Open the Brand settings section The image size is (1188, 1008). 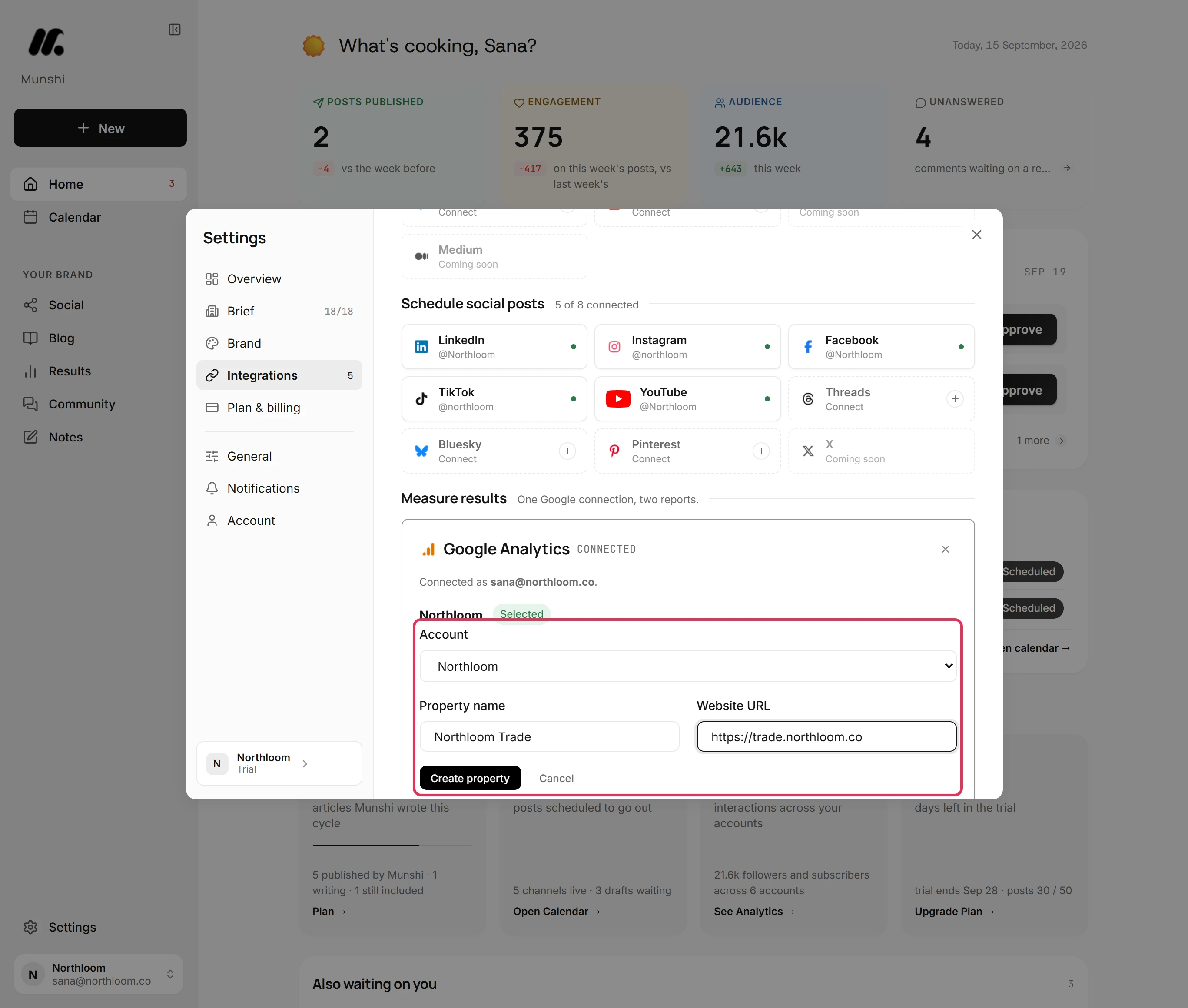[279, 343]
